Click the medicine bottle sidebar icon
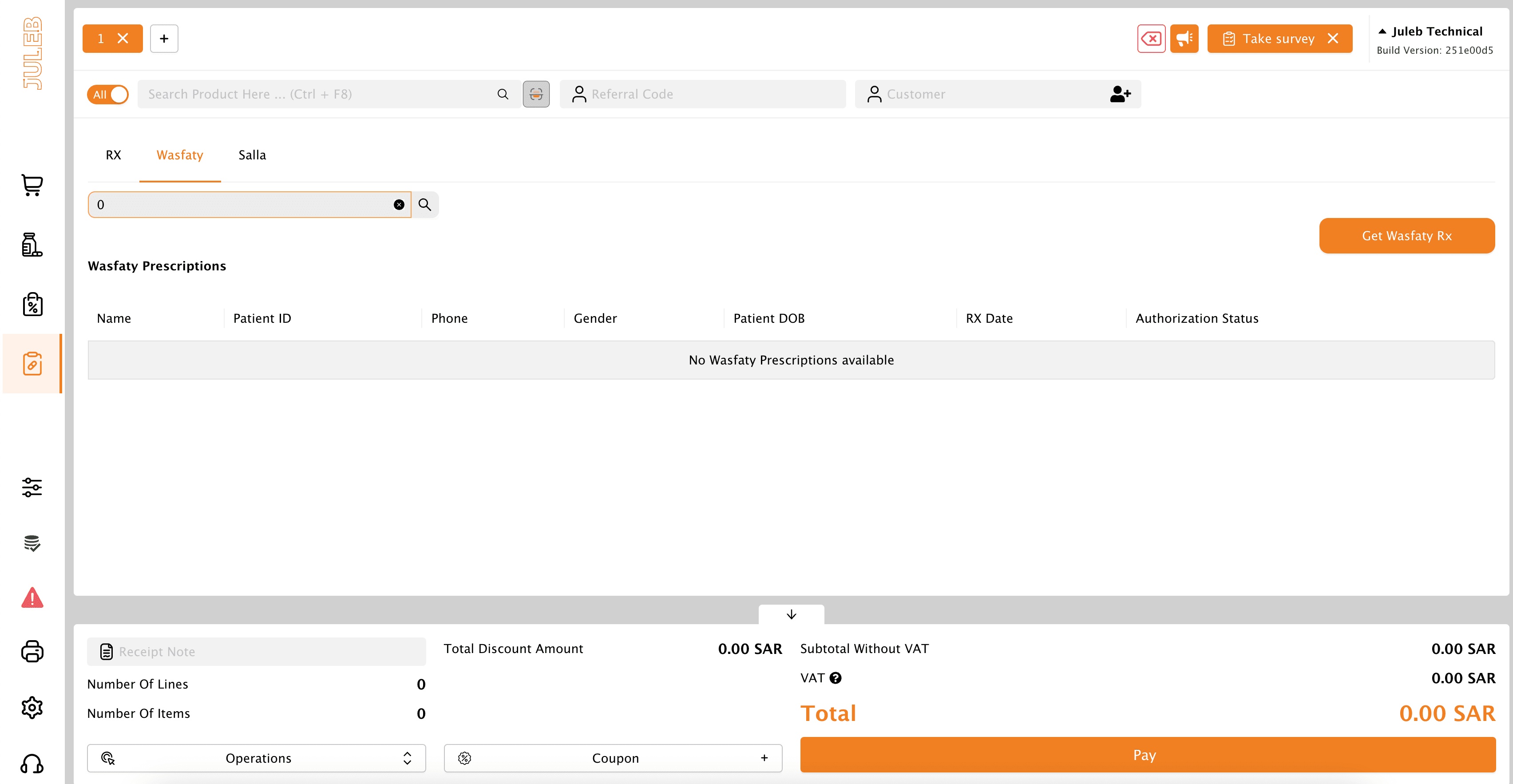 (32, 244)
